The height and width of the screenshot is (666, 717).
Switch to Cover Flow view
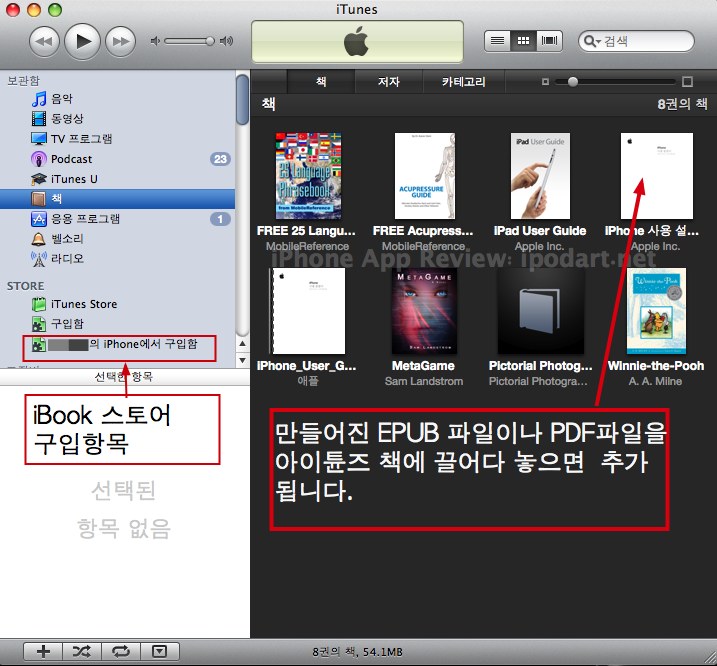[x=549, y=41]
